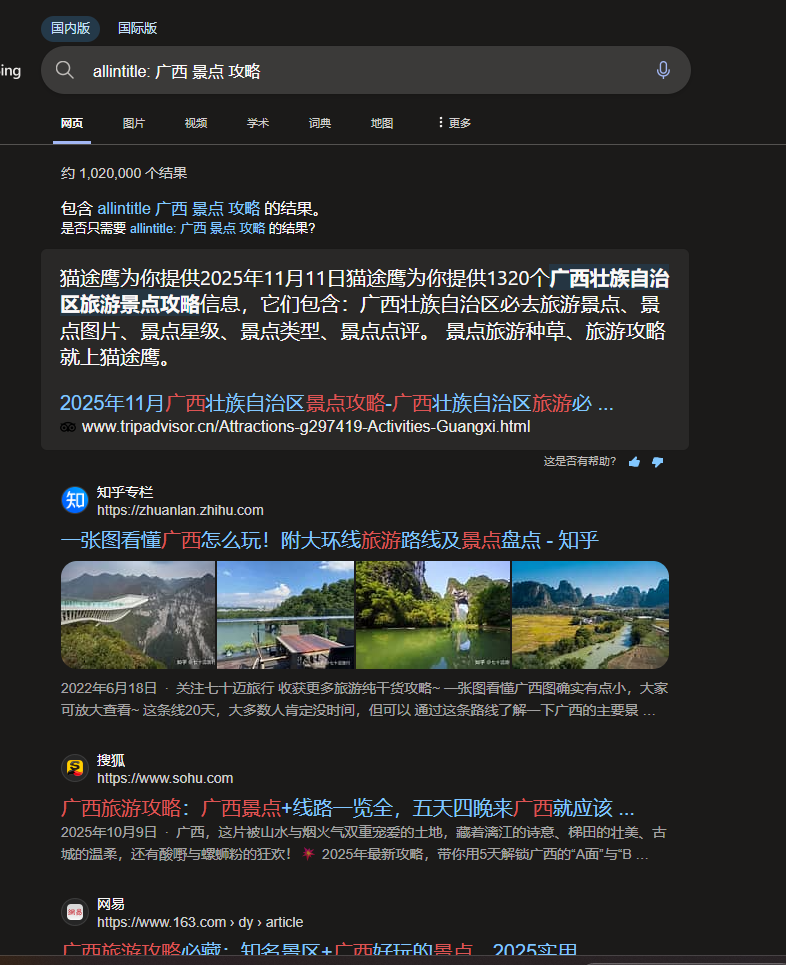Viewport: 786px width, 965px height.
Task: Click the NetEase 163 site icon
Action: [75, 911]
